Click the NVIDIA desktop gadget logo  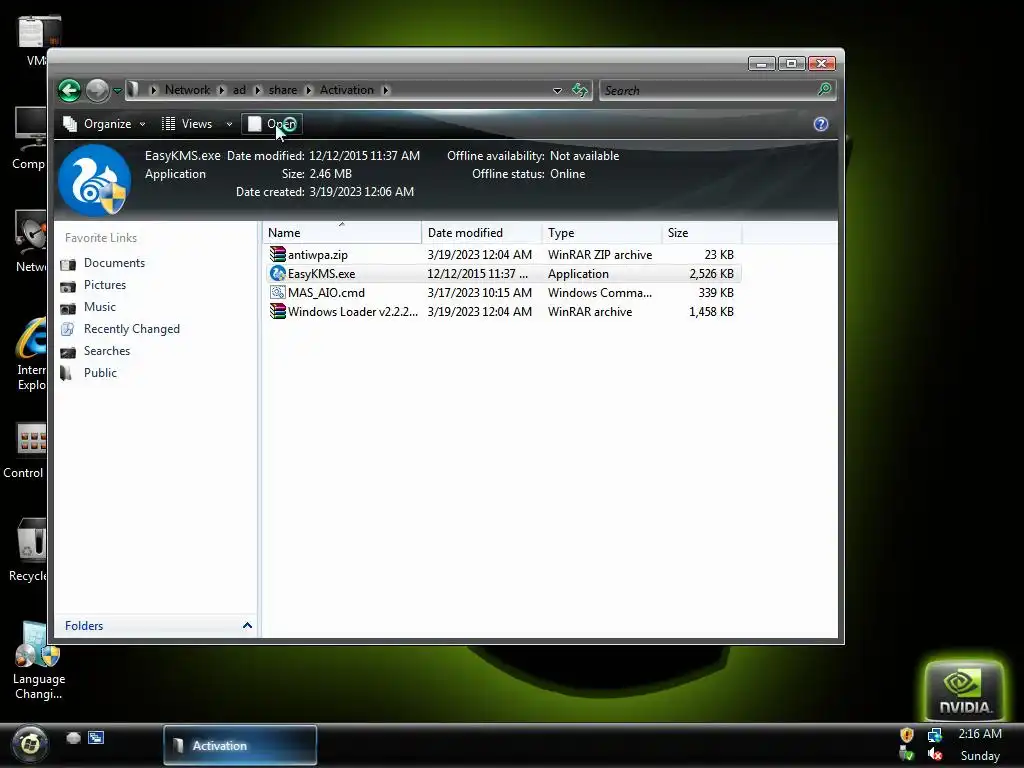(x=964, y=691)
